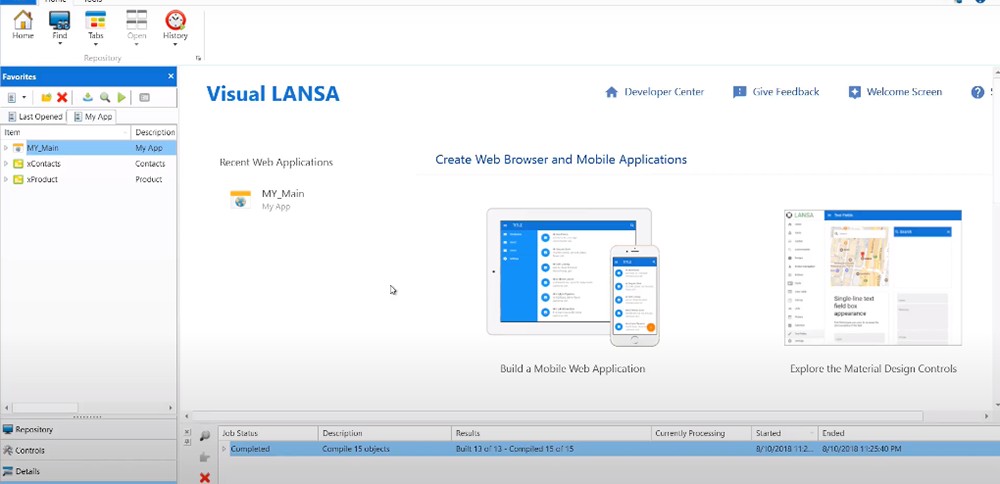The width and height of the screenshot is (1000, 484).
Task: Click the download/check-out icon in Favorites toolbar
Action: 87,97
